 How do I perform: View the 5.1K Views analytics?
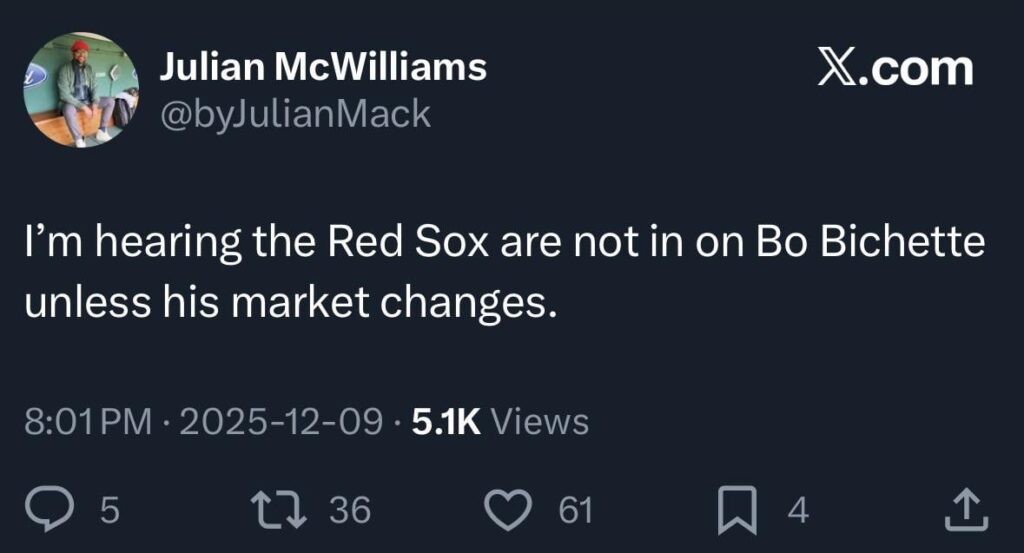[x=500, y=422]
